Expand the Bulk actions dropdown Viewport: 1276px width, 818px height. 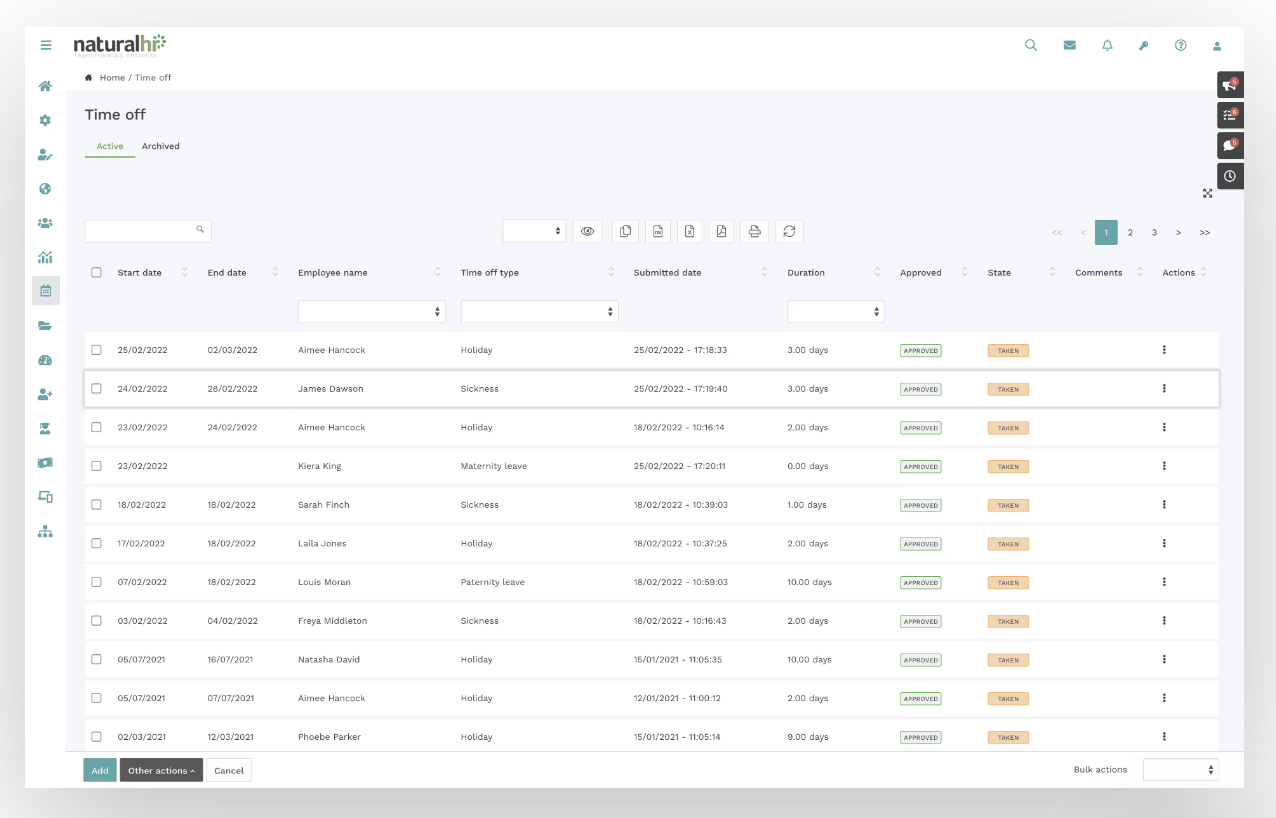[1180, 769]
